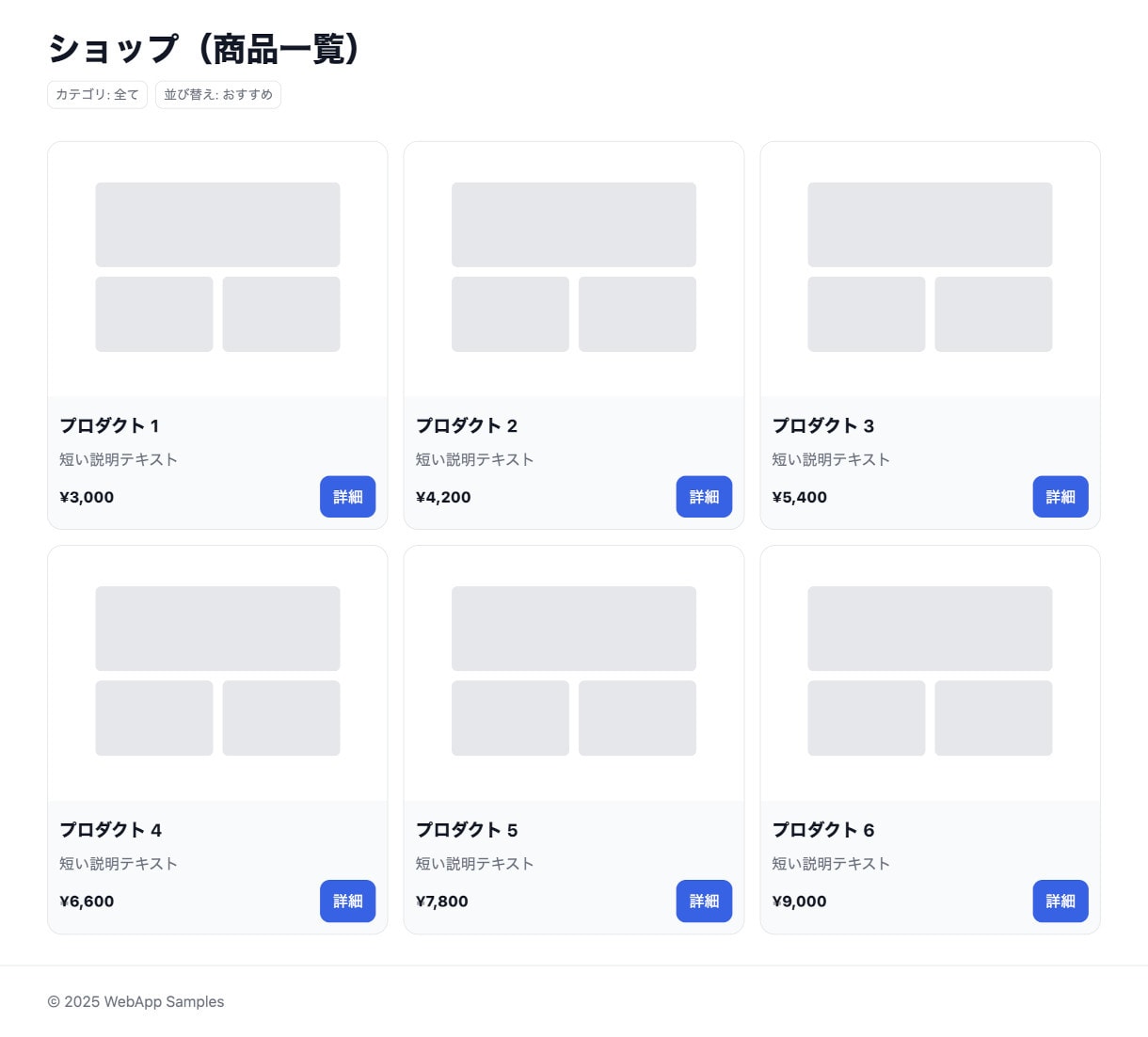
Task: Click the ¥5,400 price
Action: coord(800,497)
